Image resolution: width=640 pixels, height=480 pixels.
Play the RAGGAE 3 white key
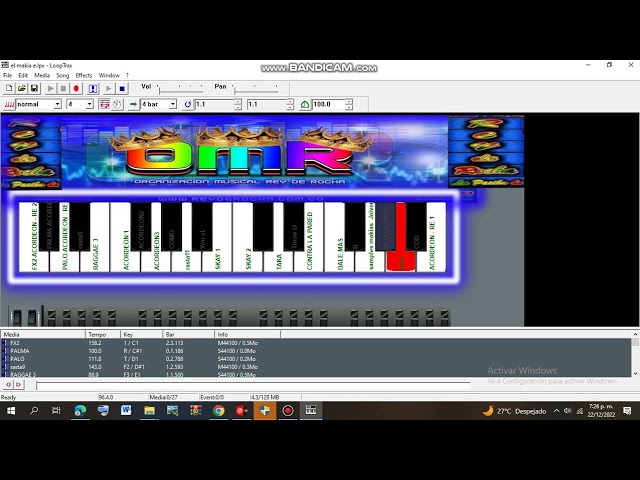pos(95,261)
